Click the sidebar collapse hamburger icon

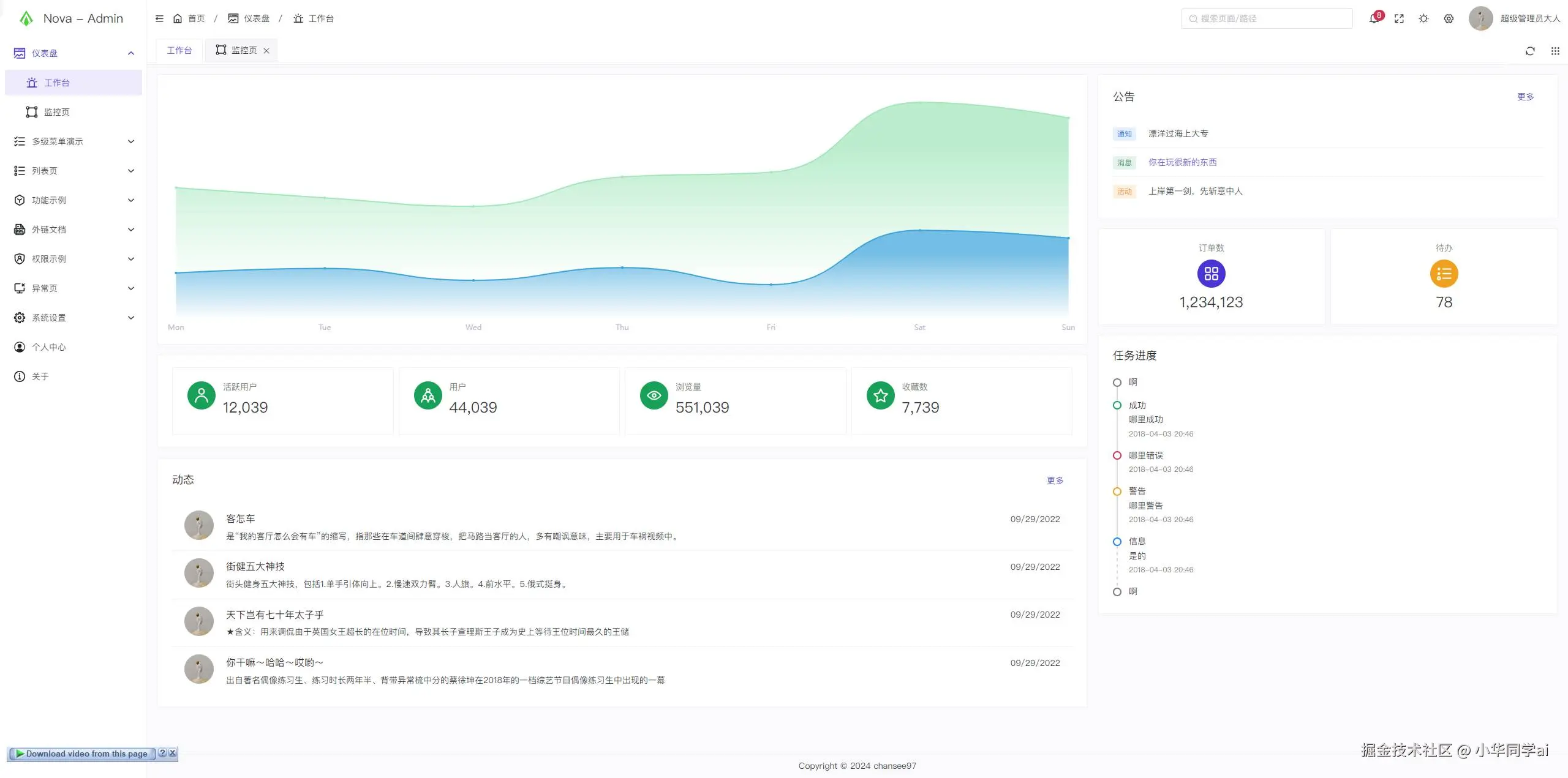(x=159, y=18)
